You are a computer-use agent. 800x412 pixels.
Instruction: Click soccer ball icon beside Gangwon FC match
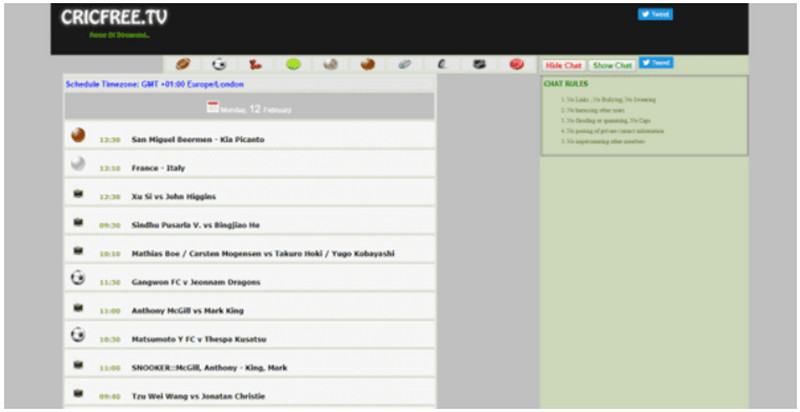point(78,278)
